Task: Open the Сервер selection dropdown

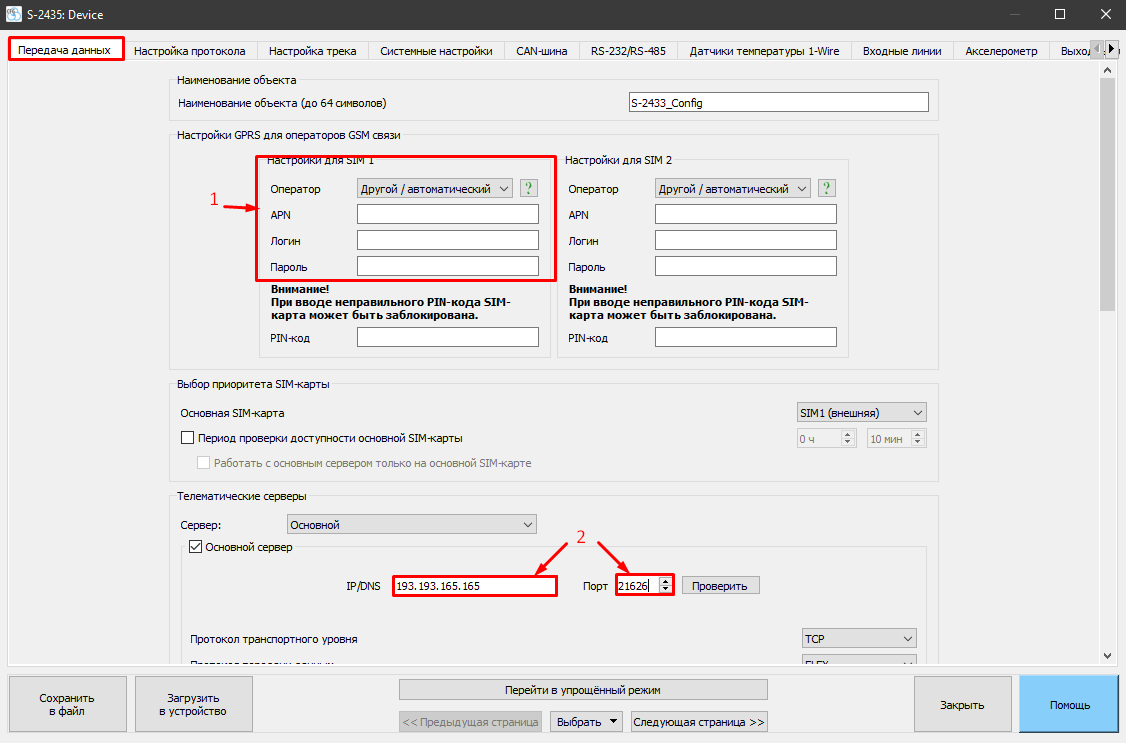Action: (411, 524)
